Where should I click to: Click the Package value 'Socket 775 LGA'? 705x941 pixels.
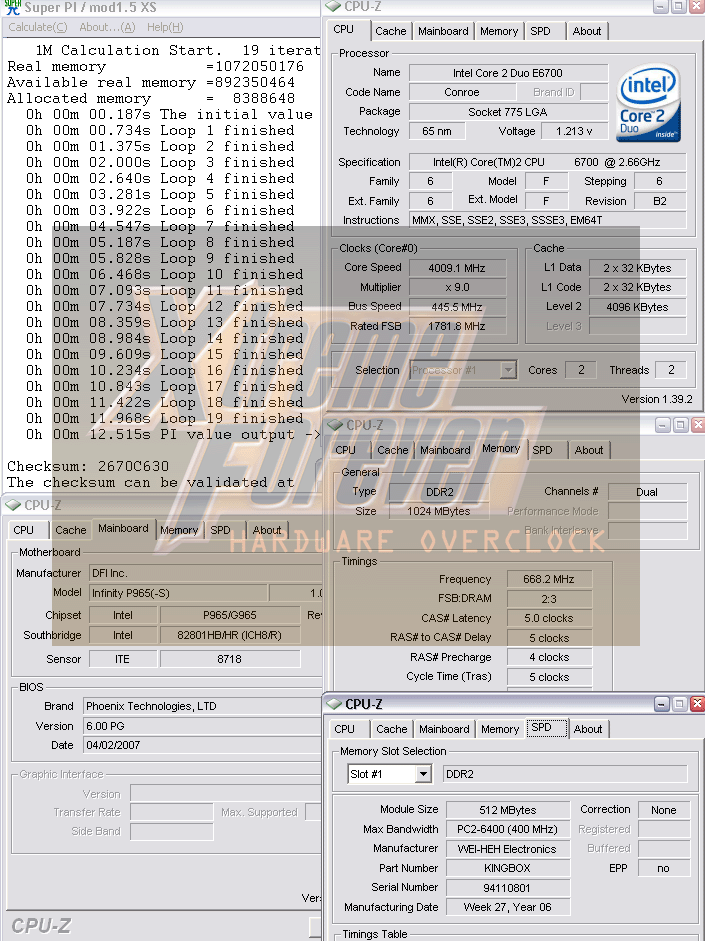[508, 112]
